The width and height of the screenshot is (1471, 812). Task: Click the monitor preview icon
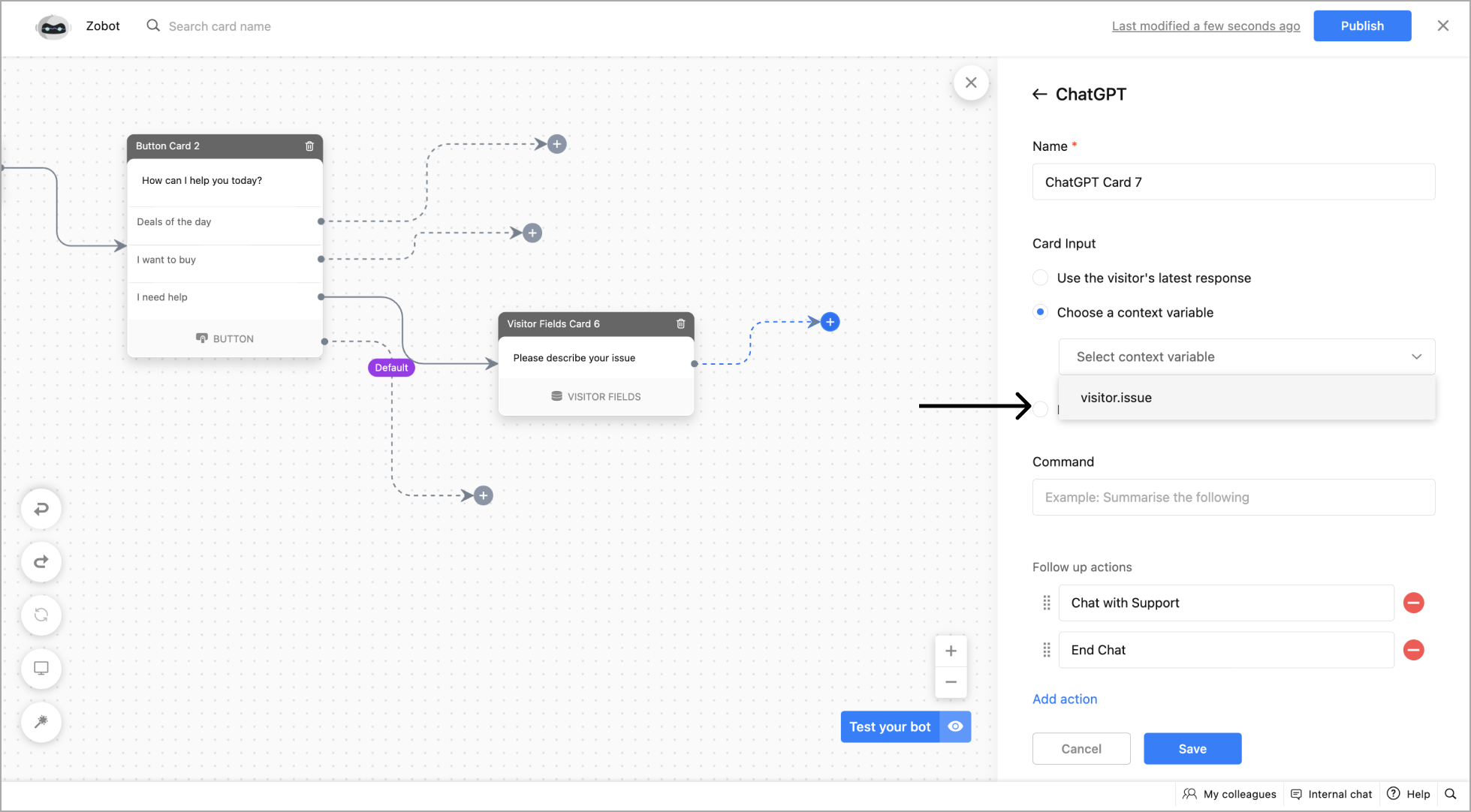pyautogui.click(x=41, y=669)
